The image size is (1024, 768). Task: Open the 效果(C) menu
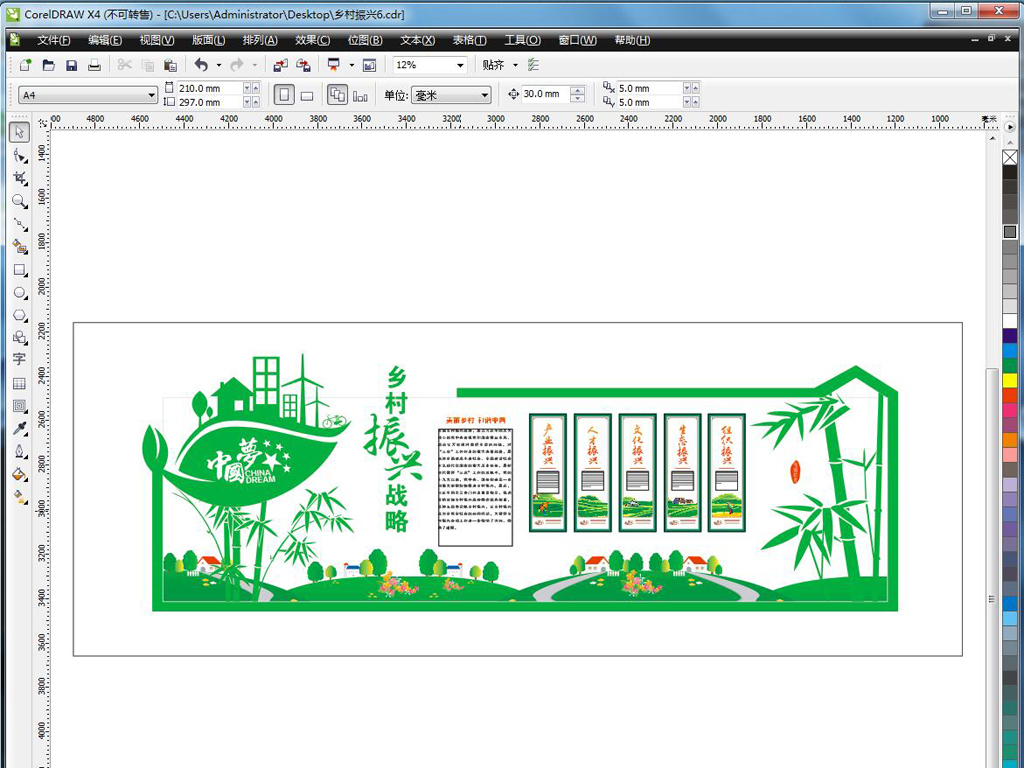pos(312,40)
